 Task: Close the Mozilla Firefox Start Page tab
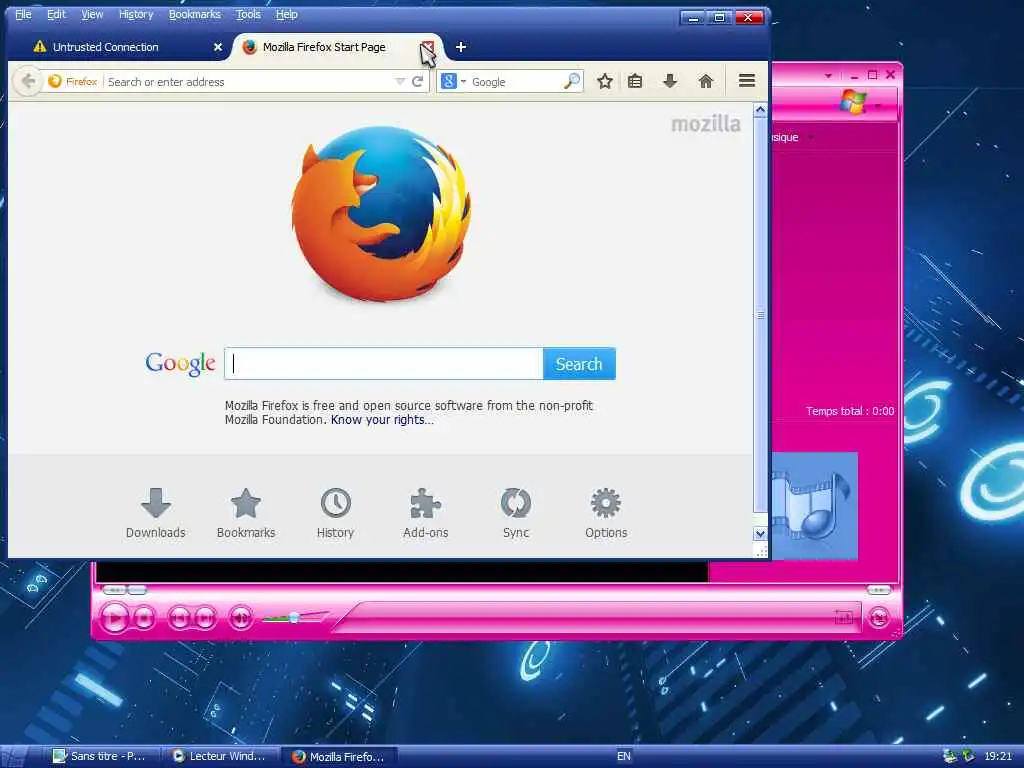click(428, 47)
